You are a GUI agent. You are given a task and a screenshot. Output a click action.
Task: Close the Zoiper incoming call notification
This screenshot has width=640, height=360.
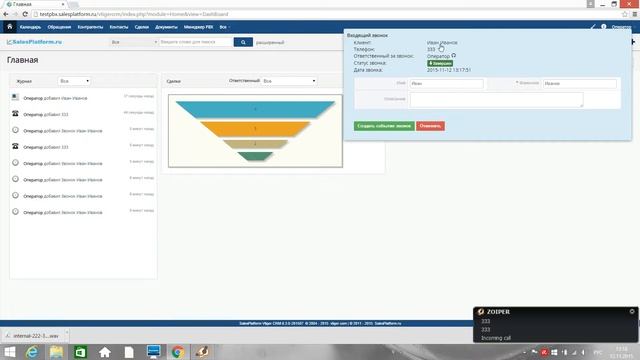click(x=632, y=311)
